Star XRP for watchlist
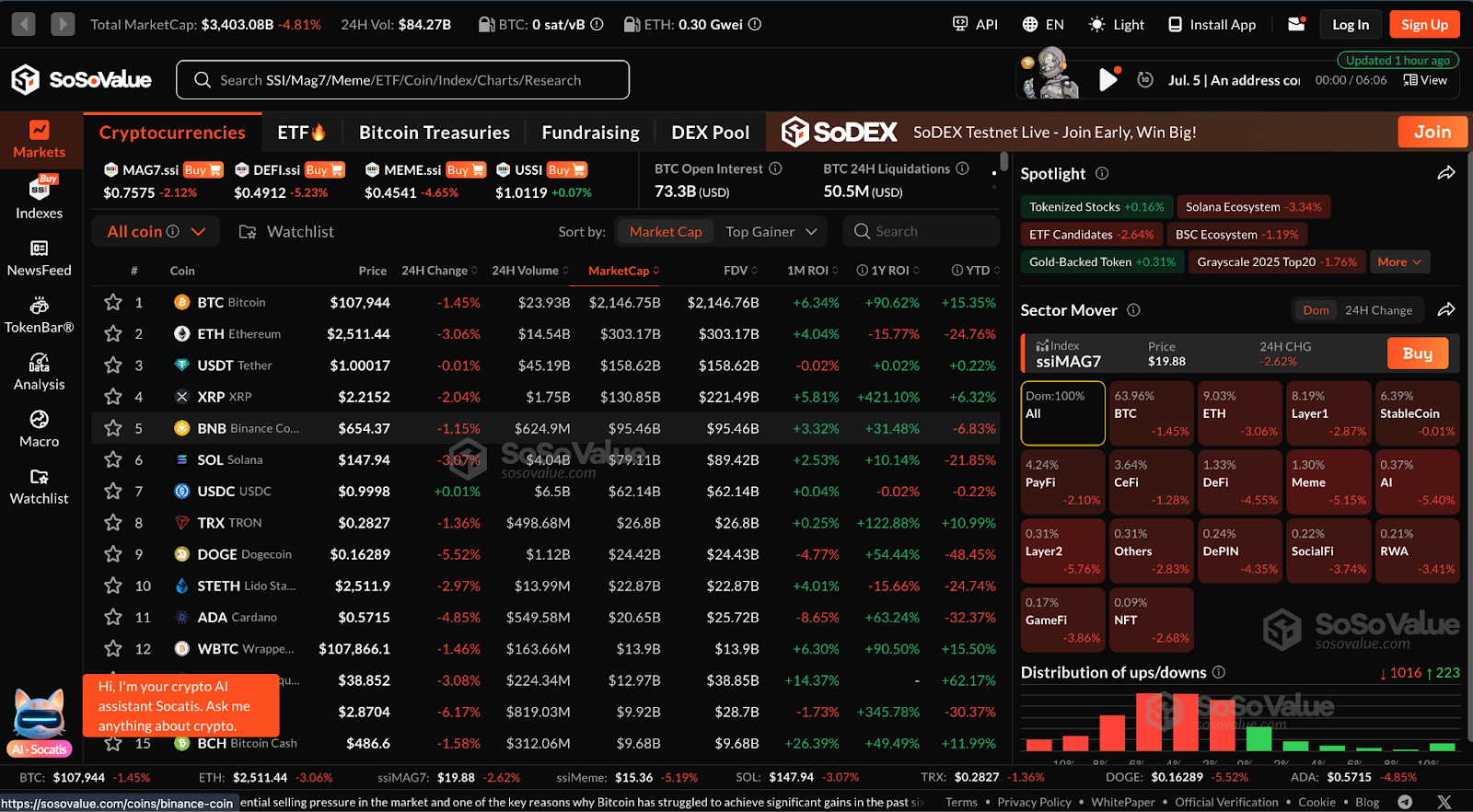 113,397
